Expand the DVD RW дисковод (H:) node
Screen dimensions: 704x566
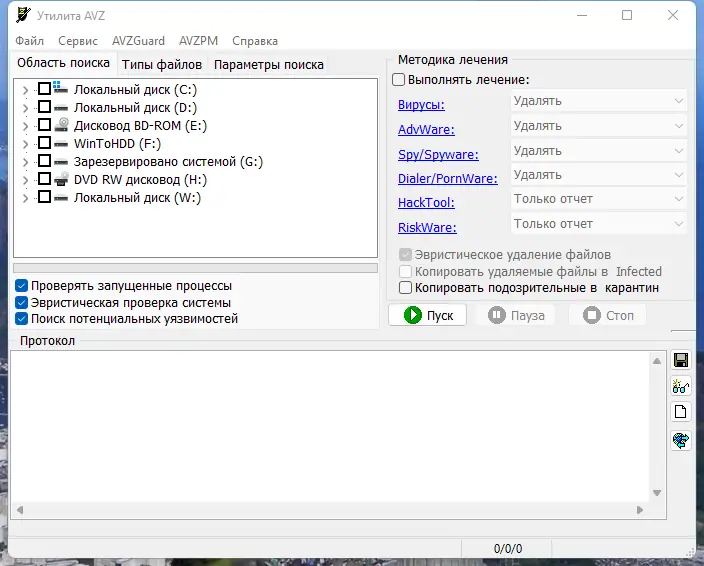(26, 180)
